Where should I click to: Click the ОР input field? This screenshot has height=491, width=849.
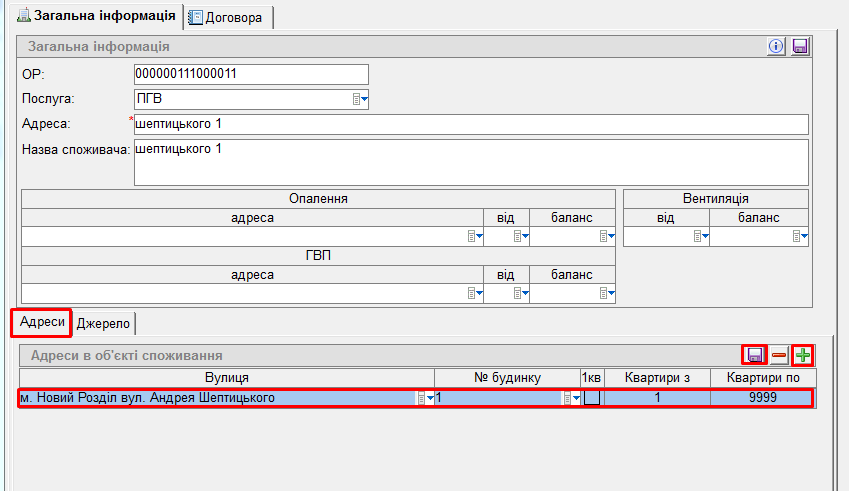(250, 75)
